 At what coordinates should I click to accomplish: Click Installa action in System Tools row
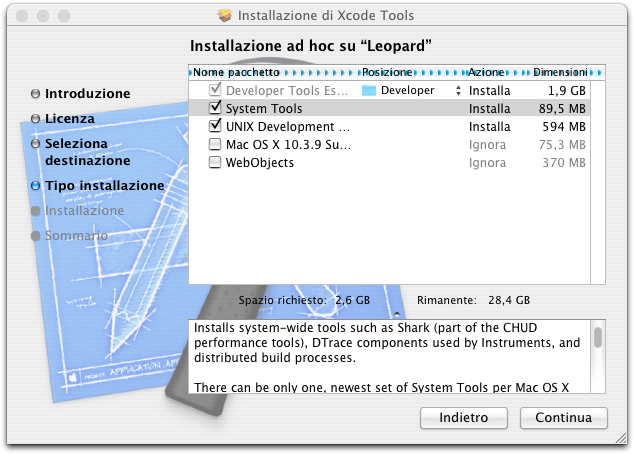[490, 108]
